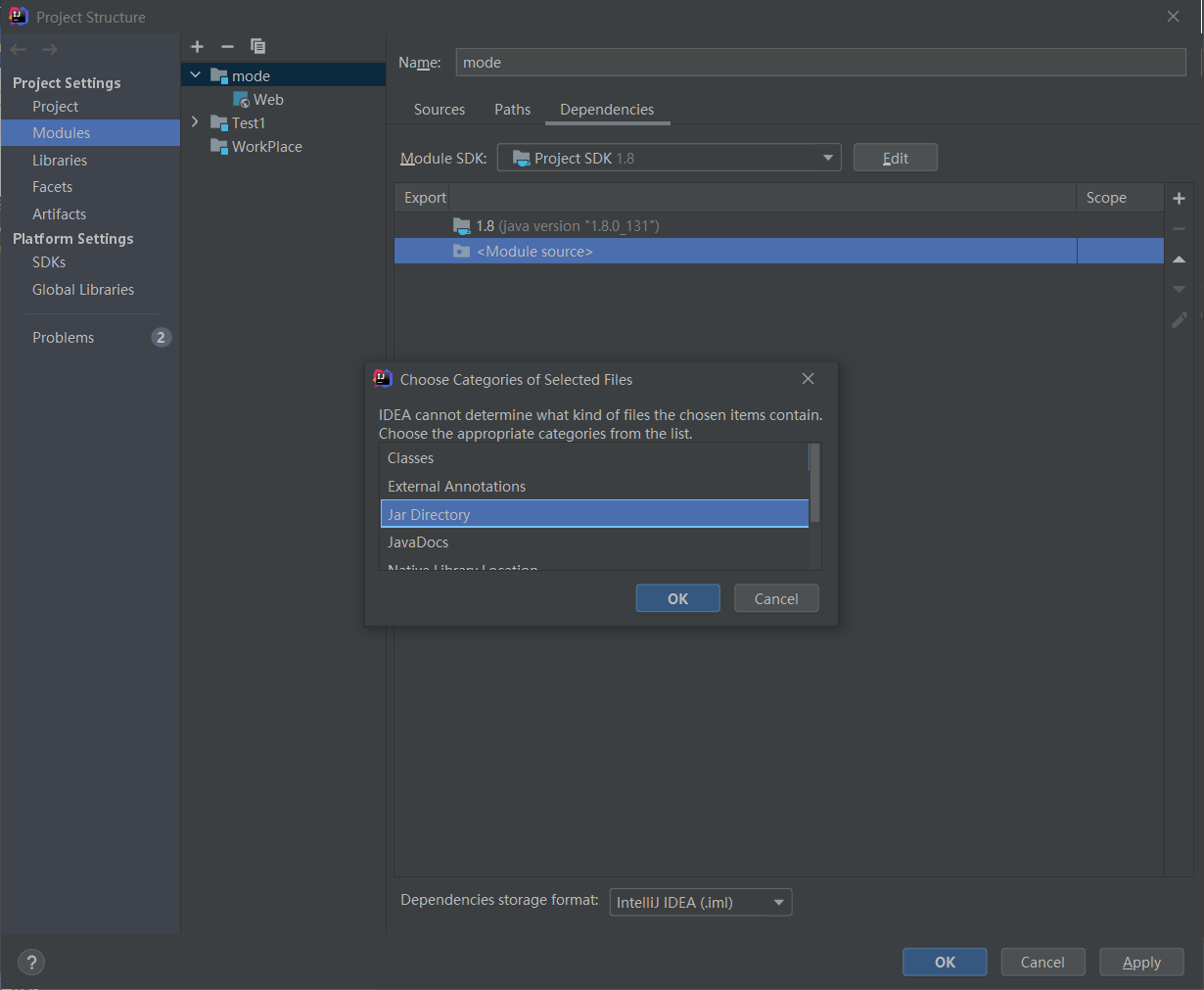Image resolution: width=1204 pixels, height=990 pixels.
Task: Click the Edit button beside Module SDK
Action: pos(896,158)
